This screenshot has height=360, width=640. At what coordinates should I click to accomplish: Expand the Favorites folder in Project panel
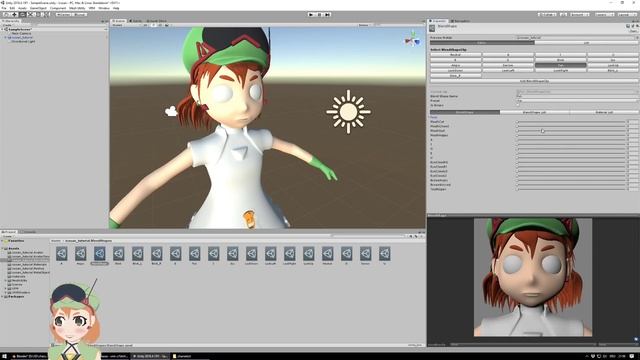(2, 241)
